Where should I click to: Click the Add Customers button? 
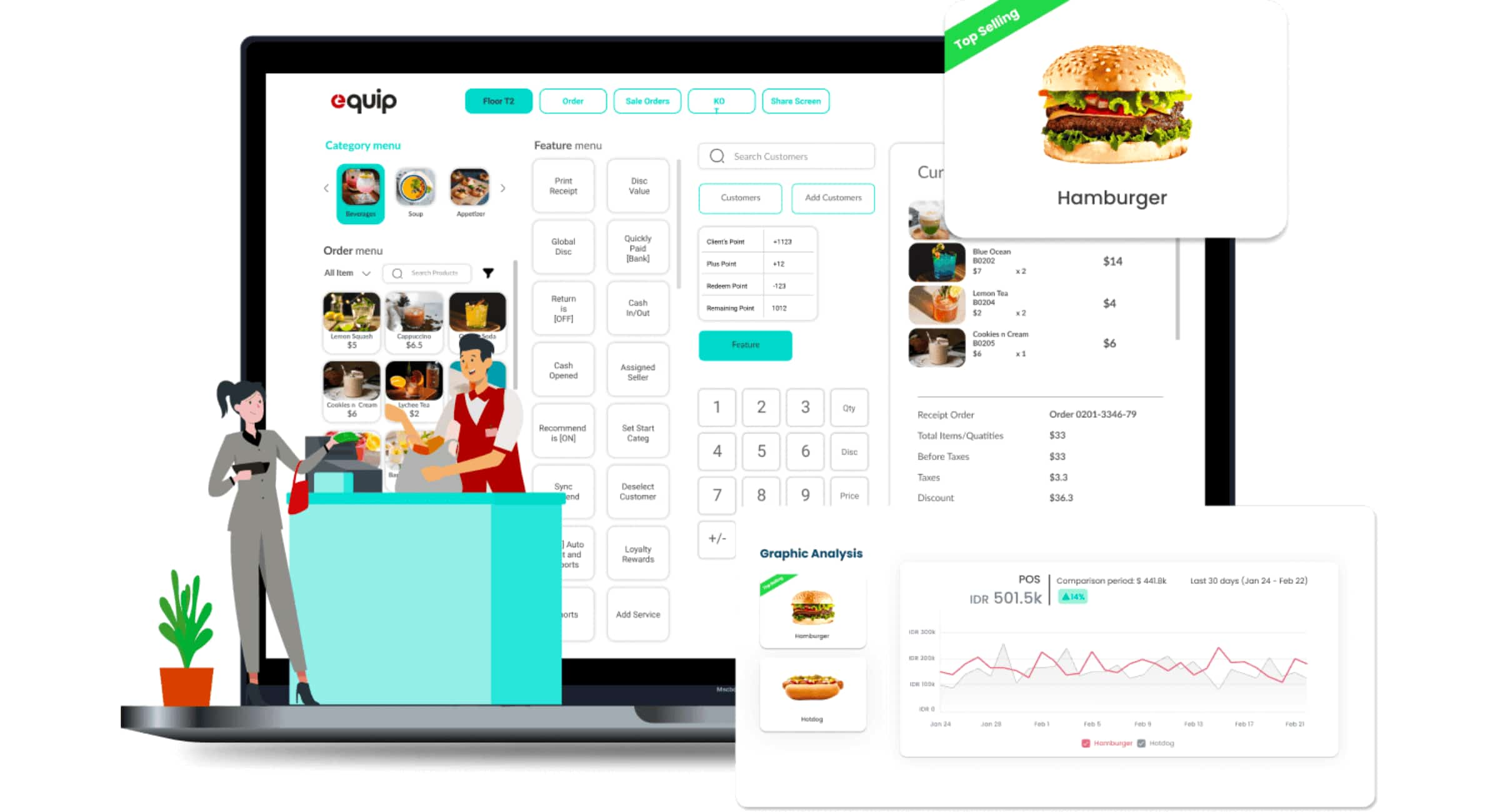coord(832,197)
